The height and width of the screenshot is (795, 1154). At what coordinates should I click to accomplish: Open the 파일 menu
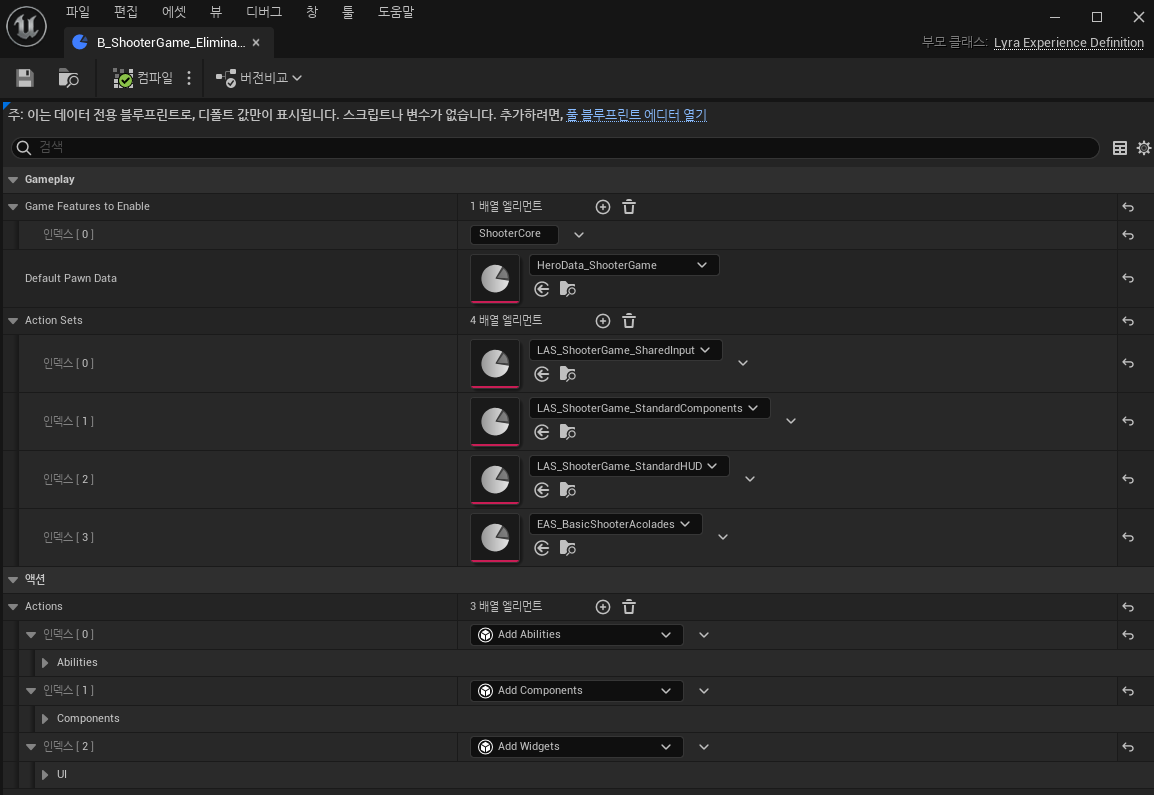(x=77, y=12)
